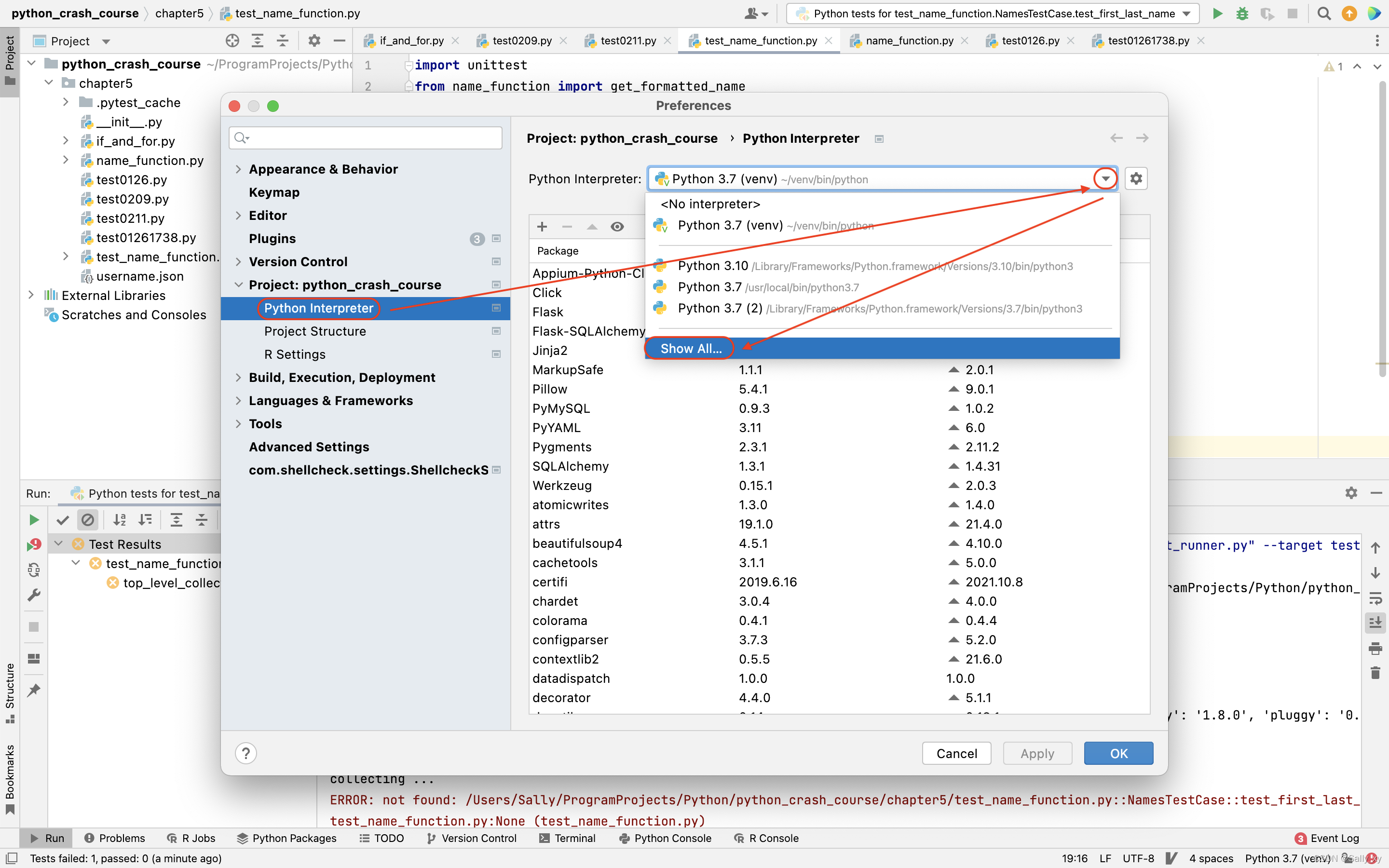Open Search Everywhere magnifier icon
Viewport: 1389px width, 868px height.
(1323, 13)
